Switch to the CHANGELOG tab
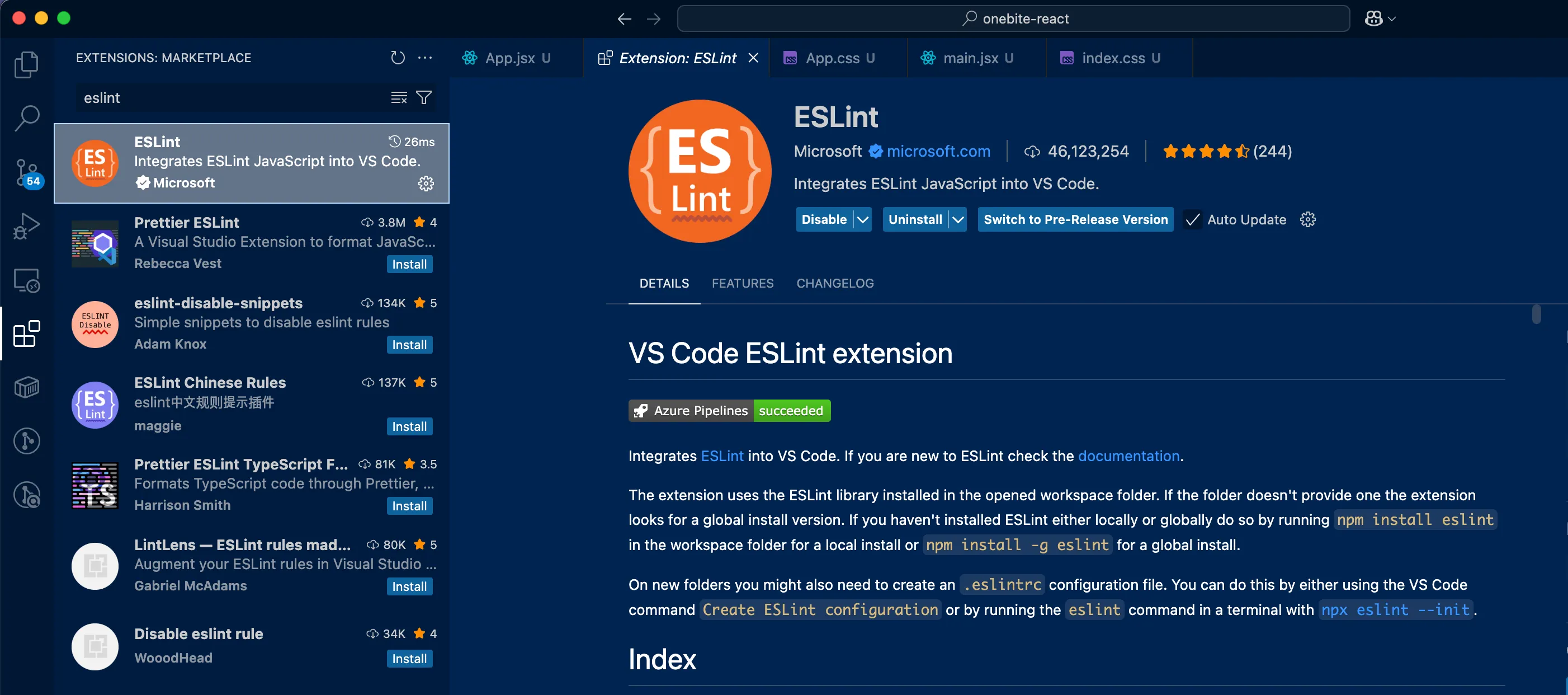 [834, 283]
